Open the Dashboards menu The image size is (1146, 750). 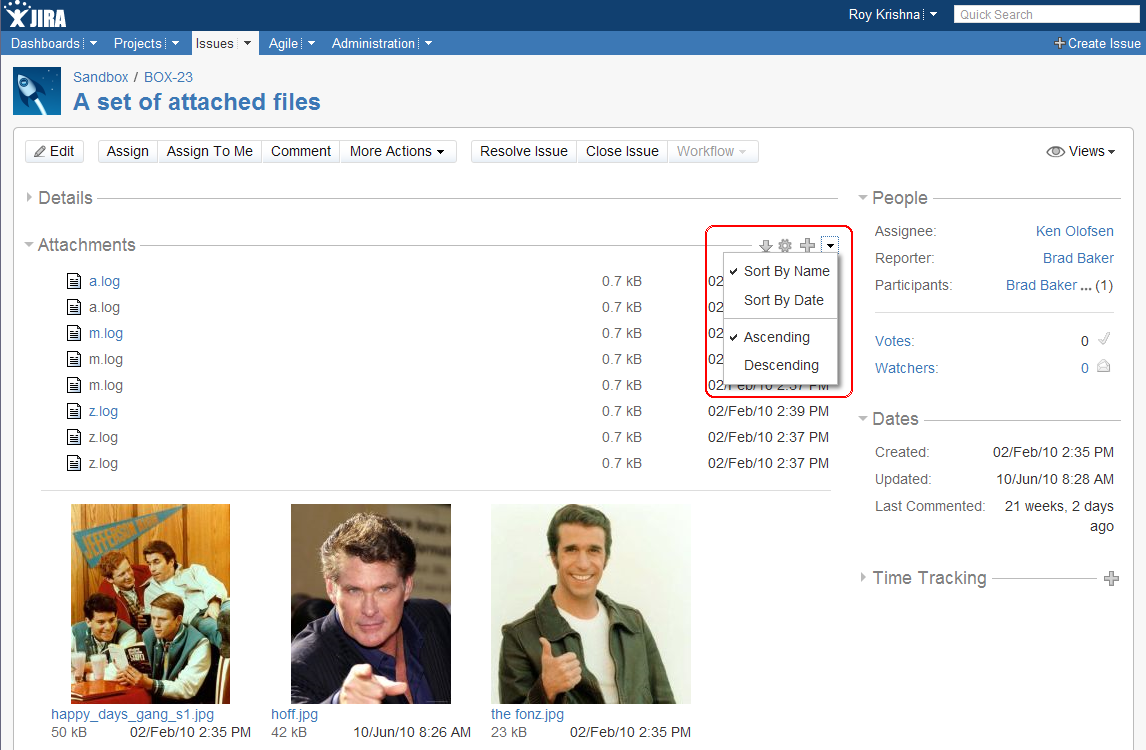coord(45,43)
